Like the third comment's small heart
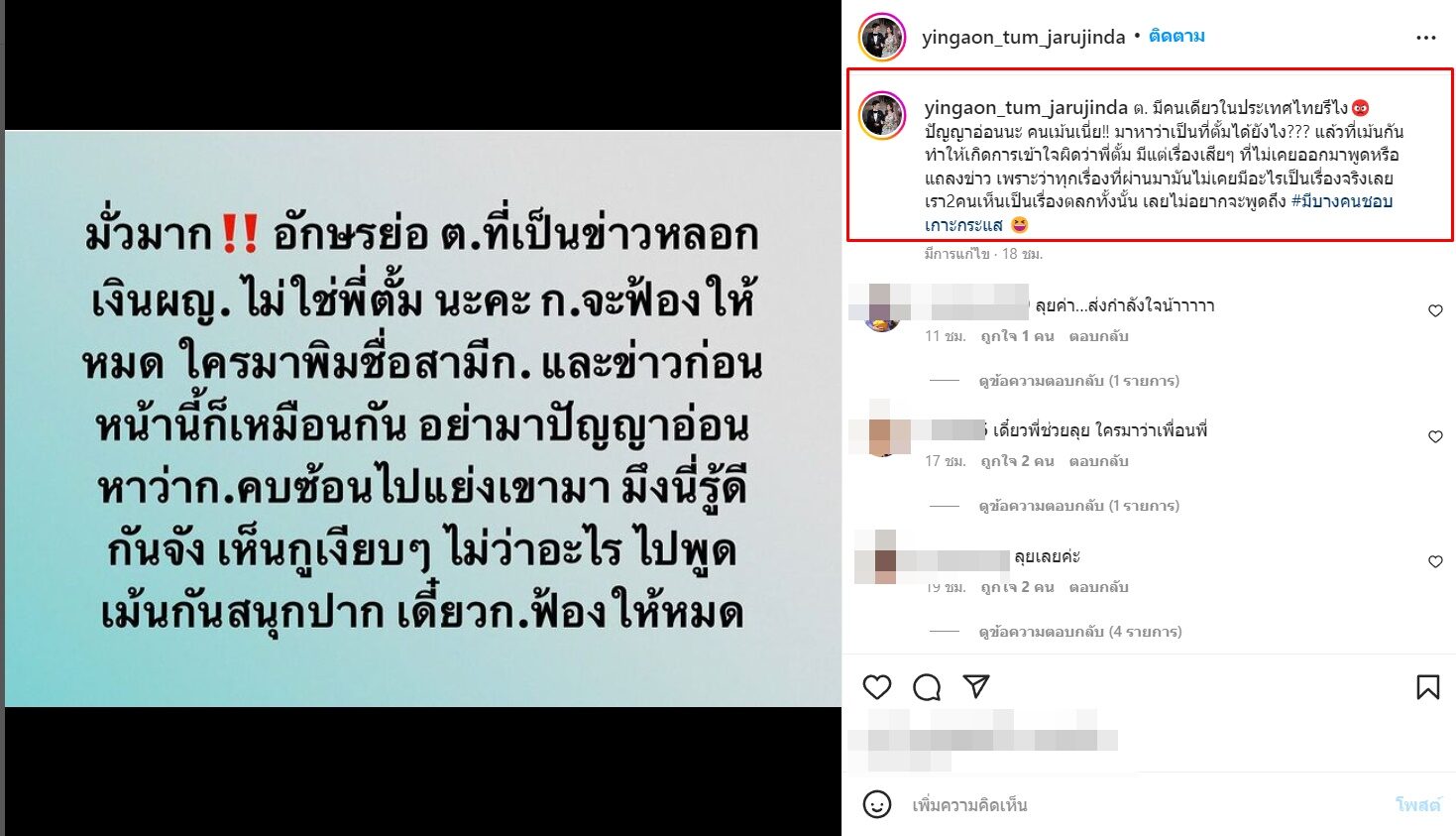1456x836 pixels. (1435, 561)
